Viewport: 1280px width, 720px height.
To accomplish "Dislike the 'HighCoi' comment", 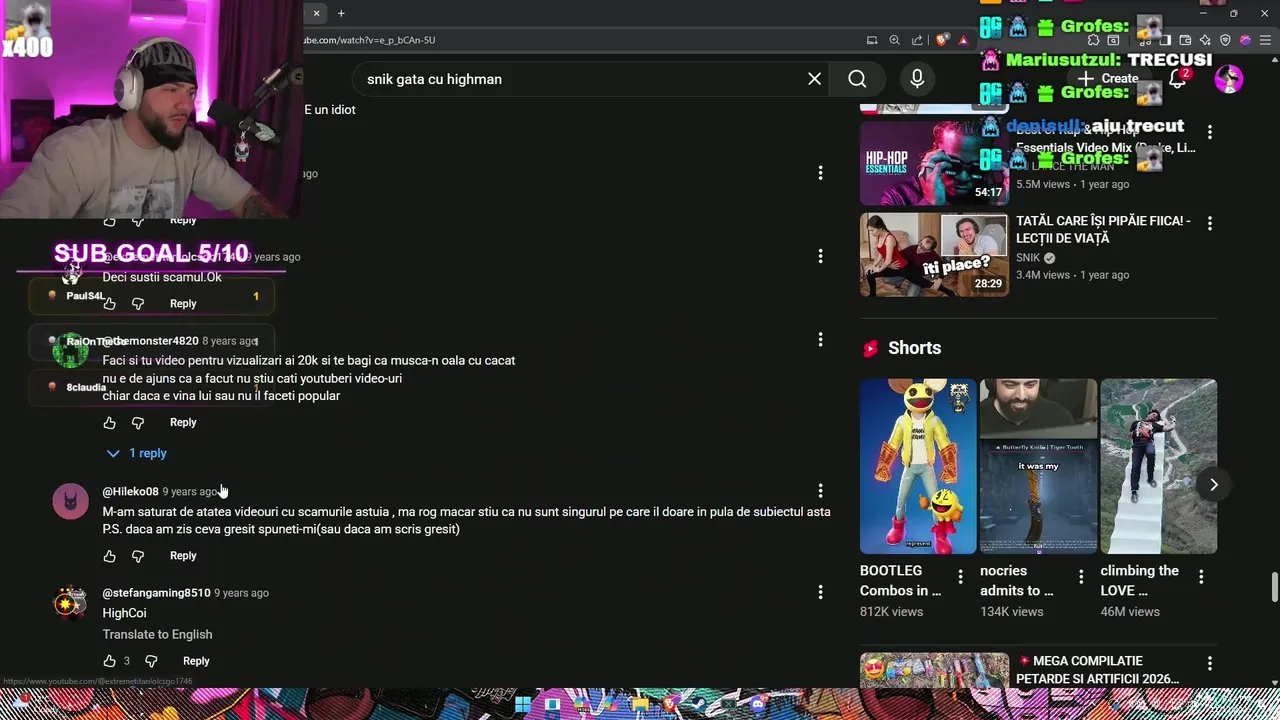I will click(x=151, y=661).
